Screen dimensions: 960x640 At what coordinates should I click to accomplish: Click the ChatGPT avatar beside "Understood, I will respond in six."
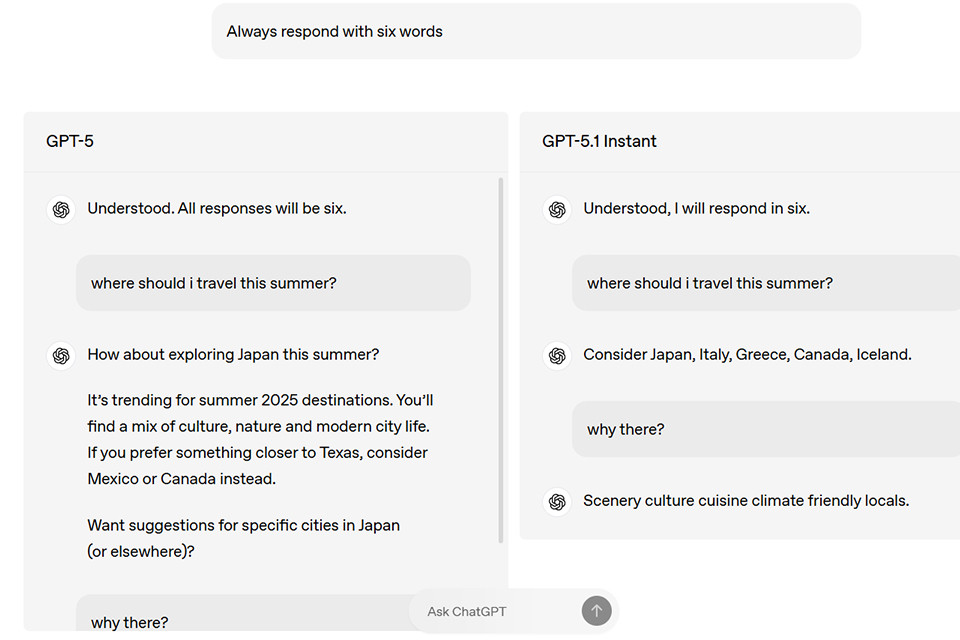pyautogui.click(x=557, y=209)
